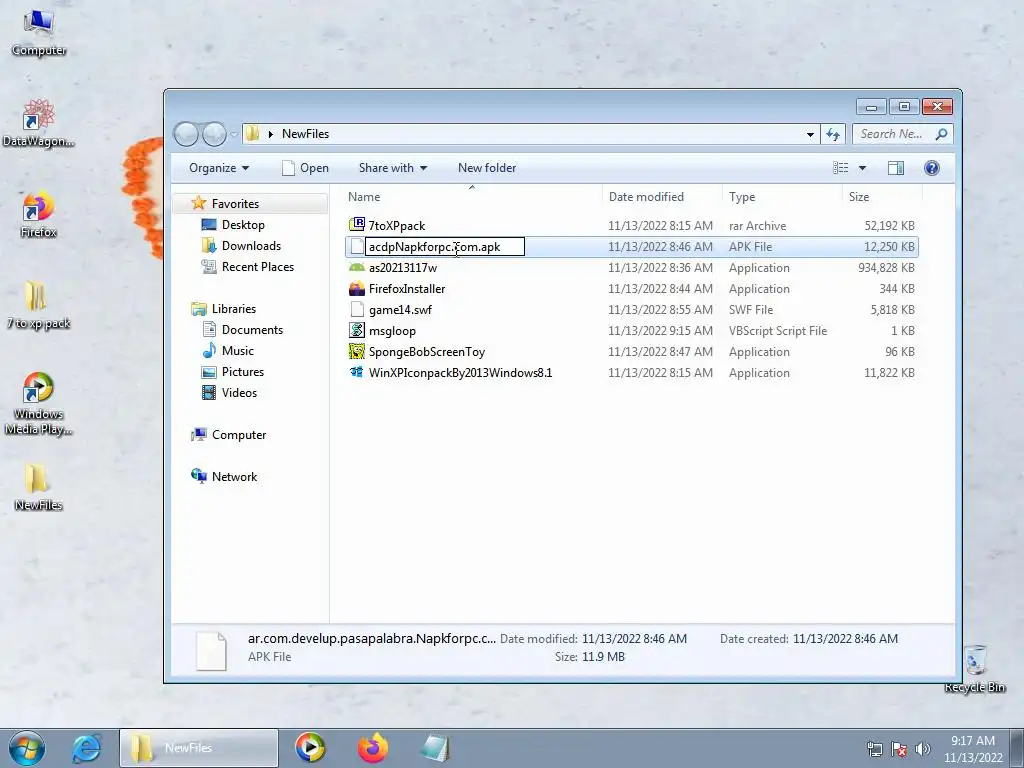The width and height of the screenshot is (1024, 768).
Task: Select the msgloop file name
Action: 392,331
